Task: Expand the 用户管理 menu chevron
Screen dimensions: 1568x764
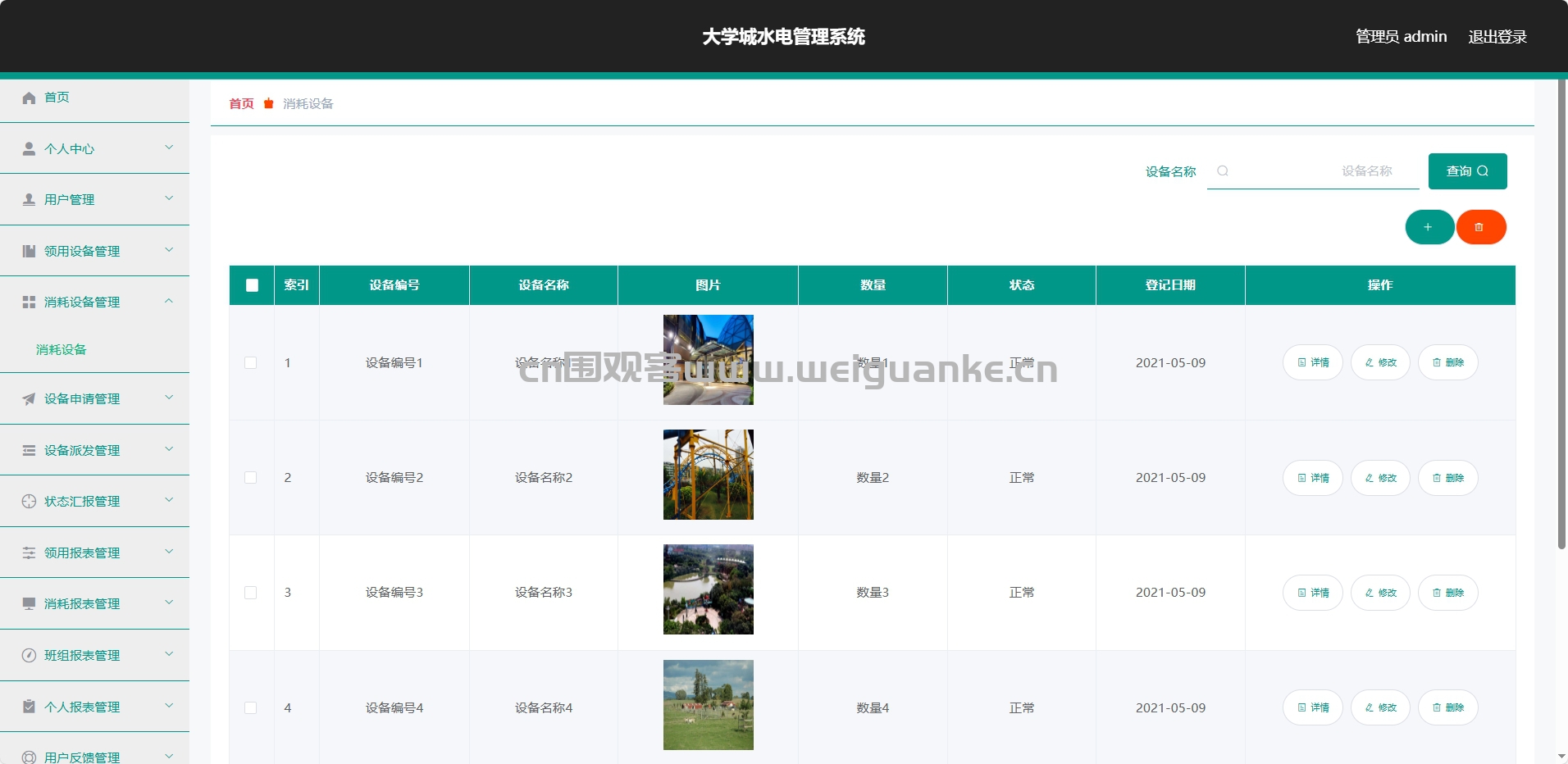Action: point(169,198)
